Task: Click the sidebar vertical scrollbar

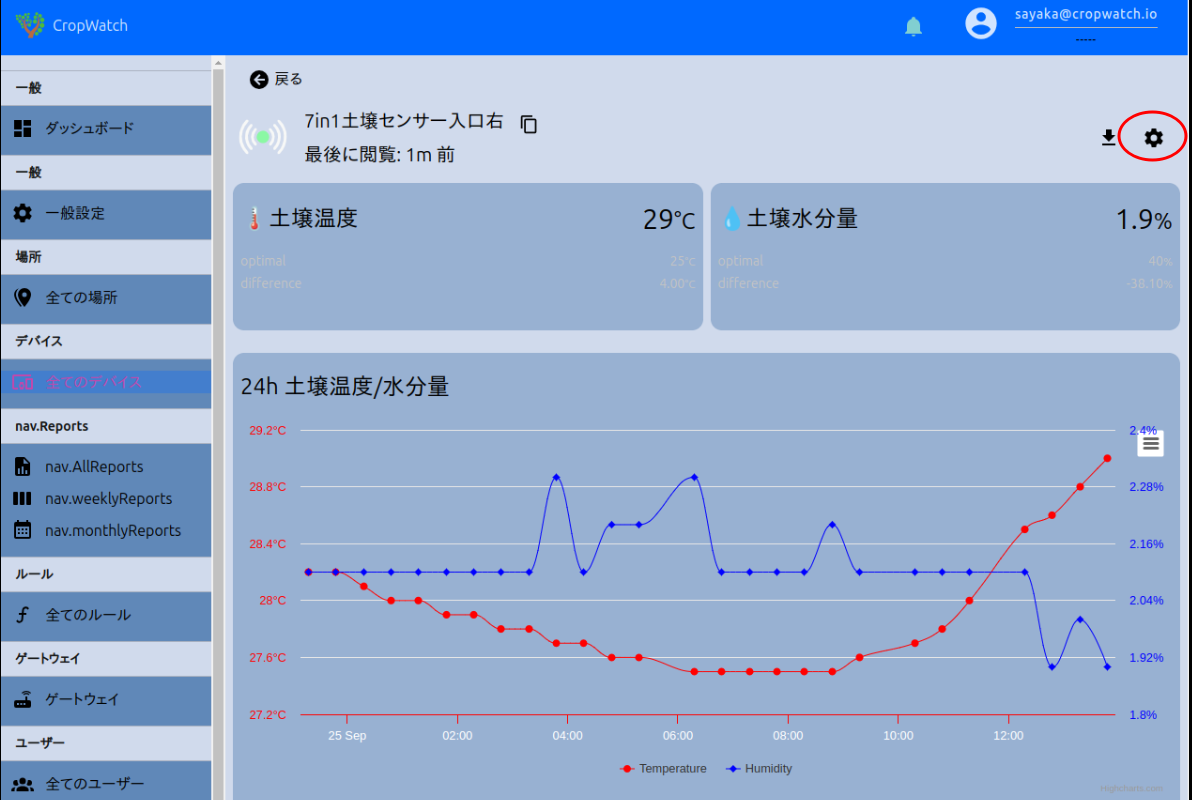Action: pyautogui.click(x=217, y=400)
